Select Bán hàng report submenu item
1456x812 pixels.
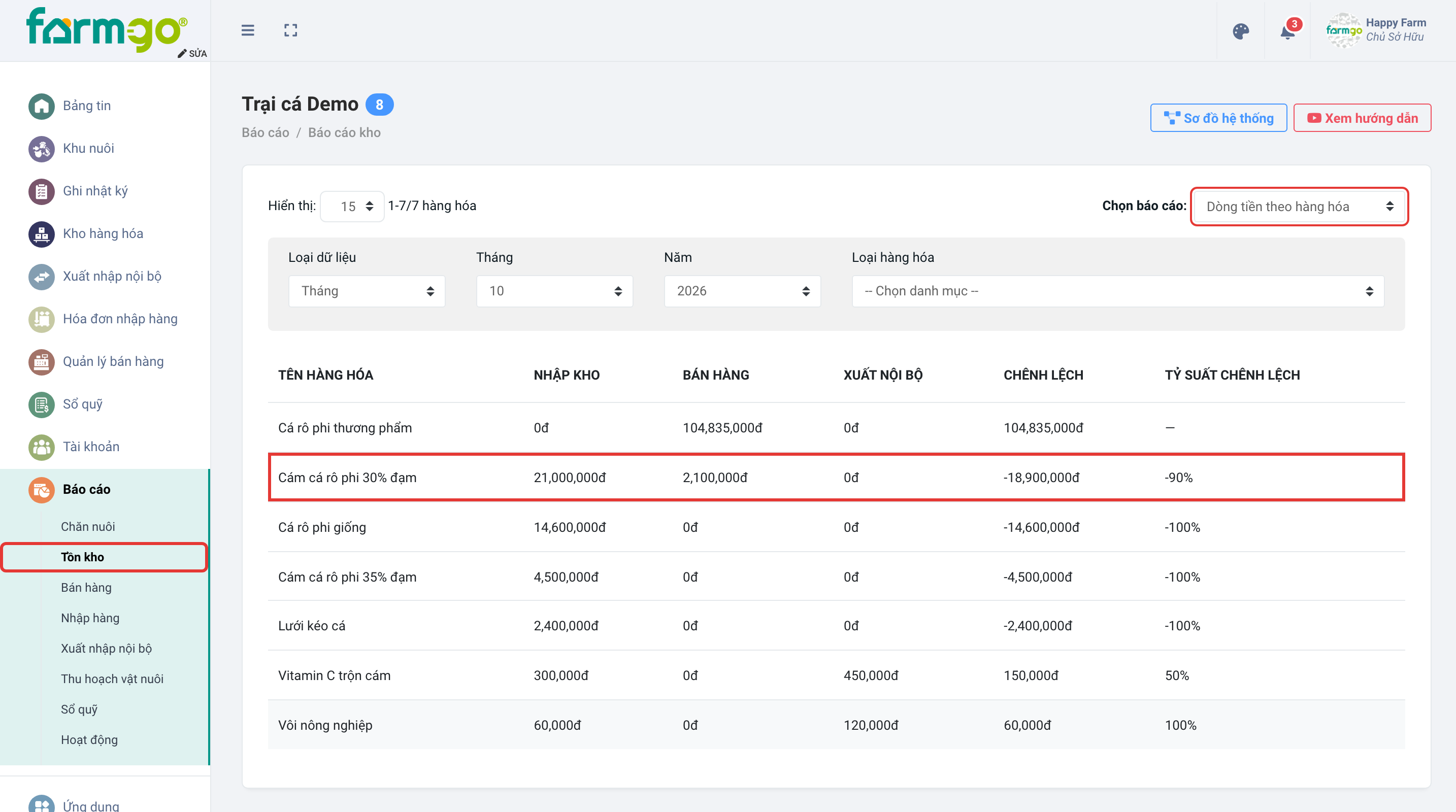[86, 587]
